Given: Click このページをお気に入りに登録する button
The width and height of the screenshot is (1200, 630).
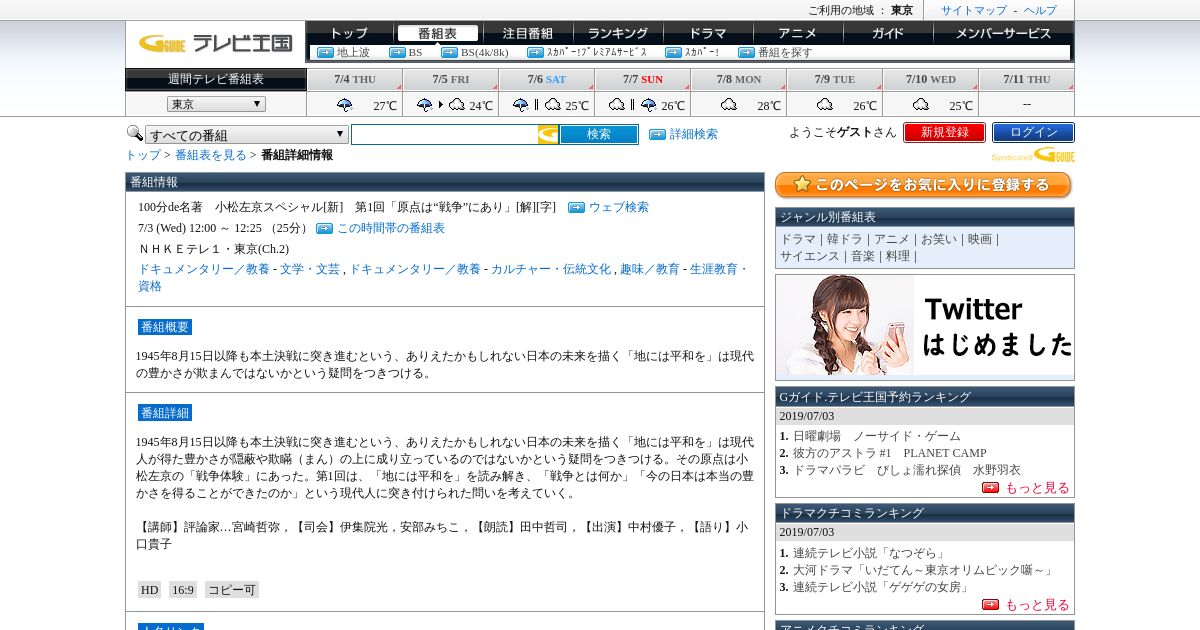Looking at the screenshot, I should (923, 185).
